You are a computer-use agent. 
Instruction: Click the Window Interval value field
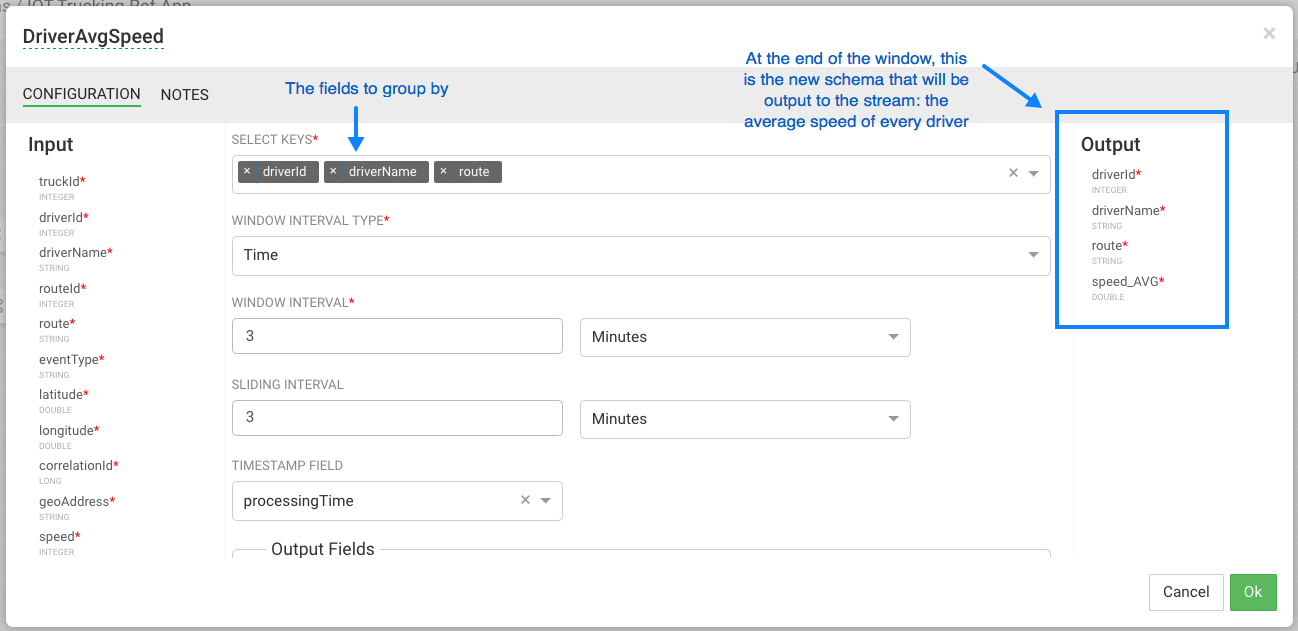click(x=397, y=337)
